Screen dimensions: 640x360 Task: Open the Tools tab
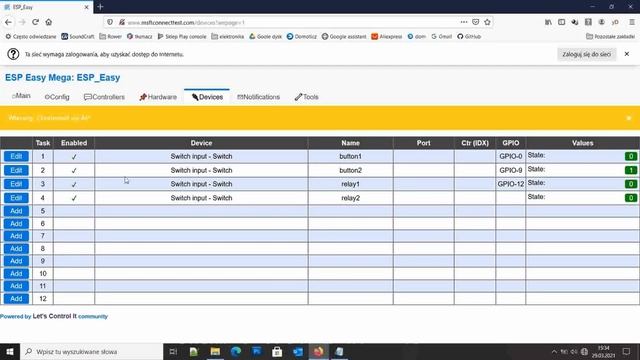click(x=307, y=97)
